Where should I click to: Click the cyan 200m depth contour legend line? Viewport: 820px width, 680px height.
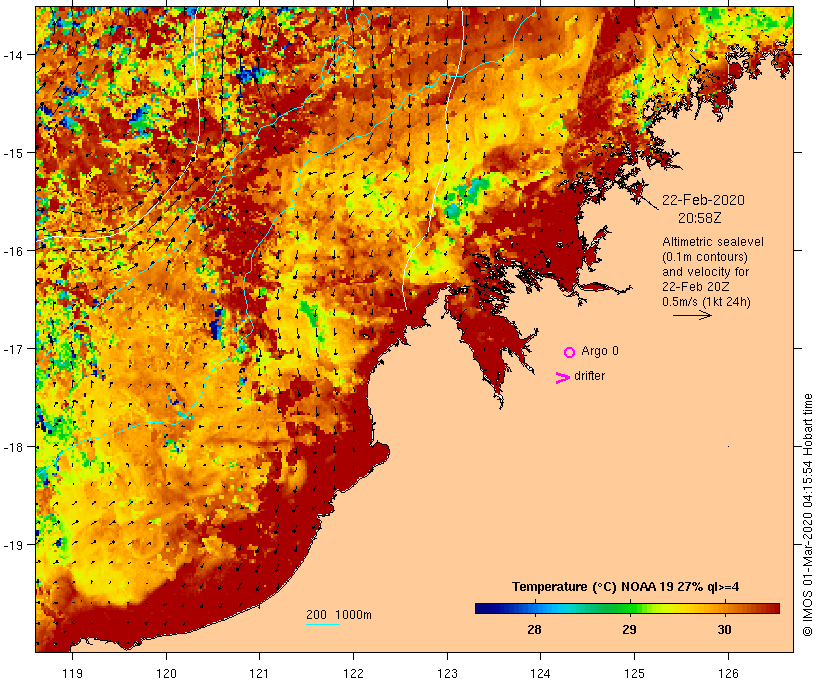coord(323,624)
